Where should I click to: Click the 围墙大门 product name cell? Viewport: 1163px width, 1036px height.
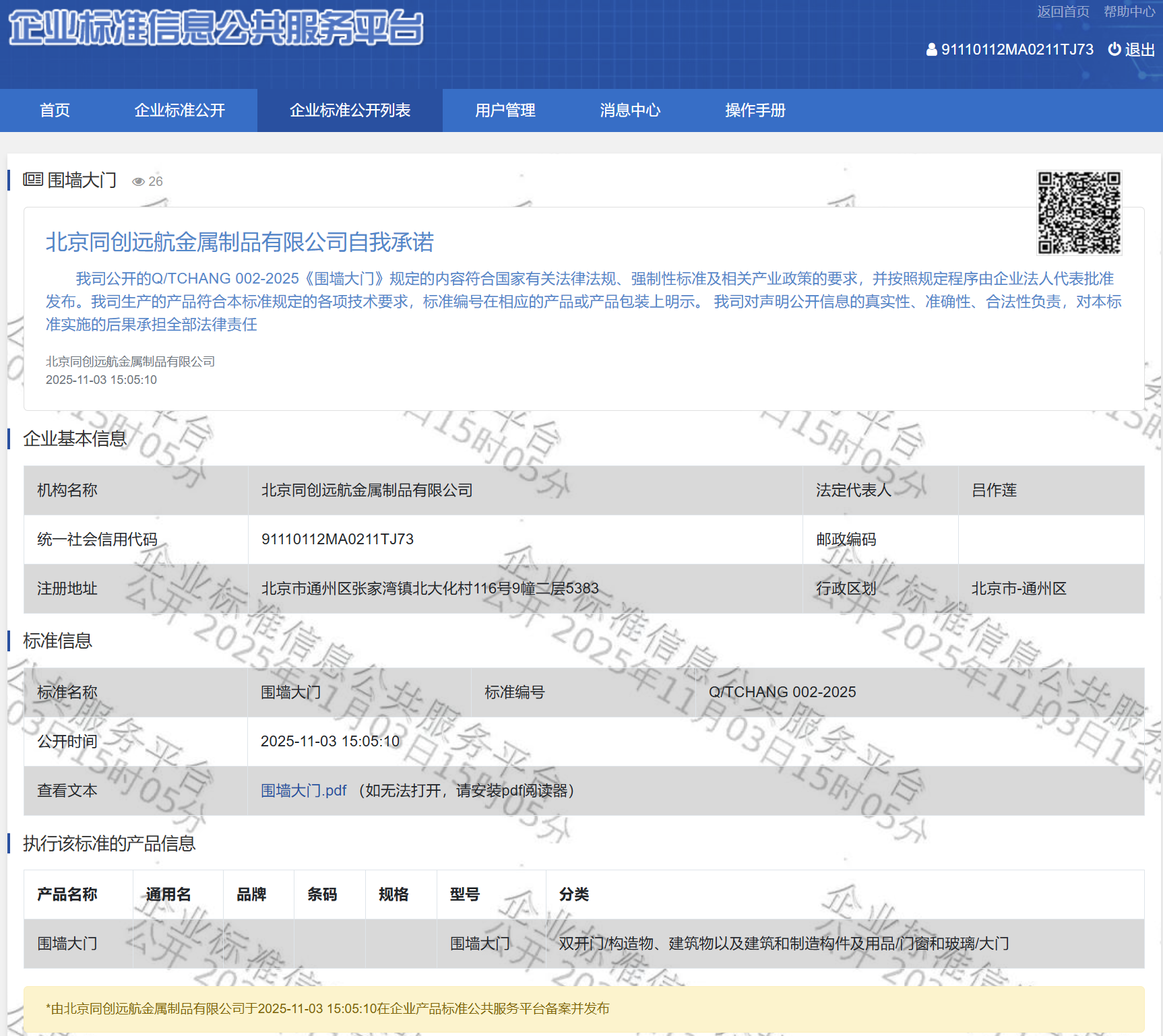(67, 943)
